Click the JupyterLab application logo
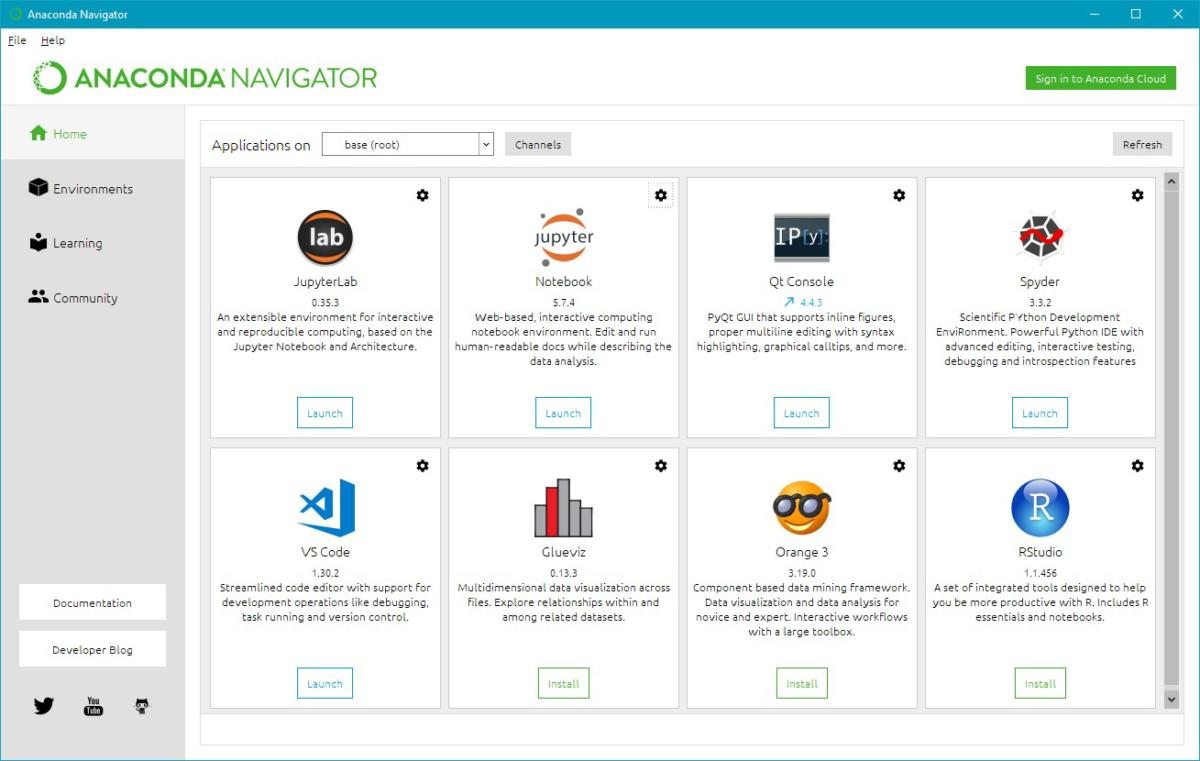Image resolution: width=1200 pixels, height=761 pixels. pyautogui.click(x=325, y=238)
